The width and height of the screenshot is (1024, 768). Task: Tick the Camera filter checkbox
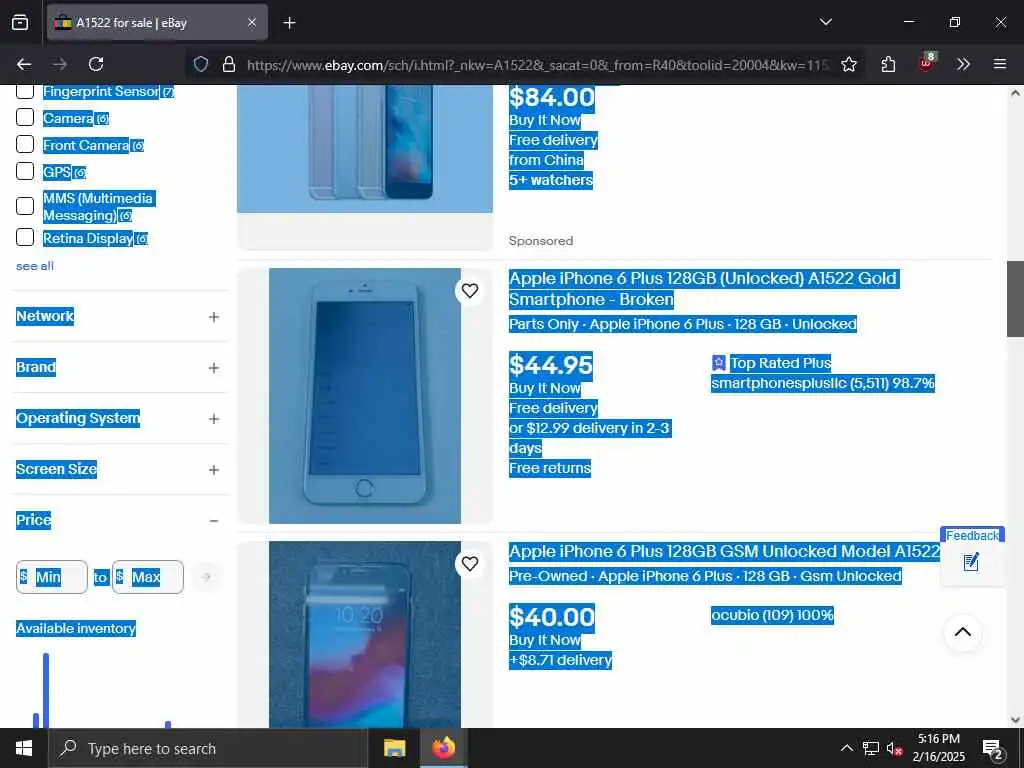[x=25, y=118]
